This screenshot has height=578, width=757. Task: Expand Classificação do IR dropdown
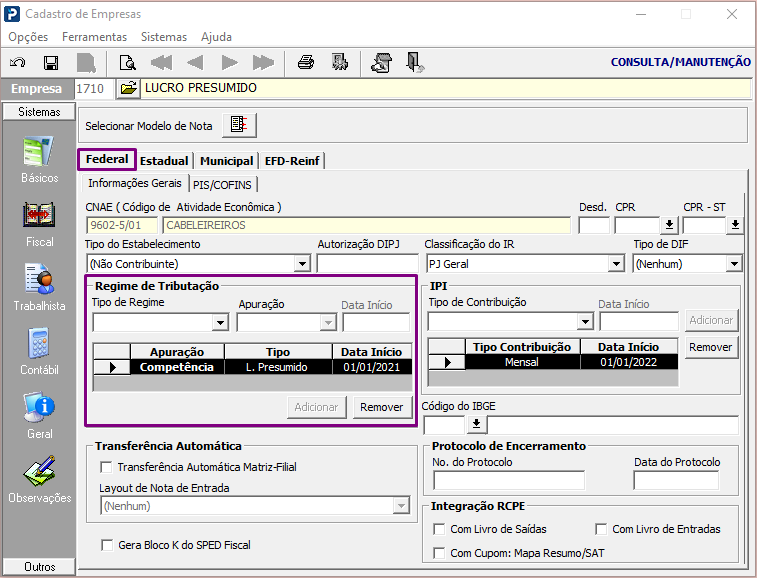(616, 264)
